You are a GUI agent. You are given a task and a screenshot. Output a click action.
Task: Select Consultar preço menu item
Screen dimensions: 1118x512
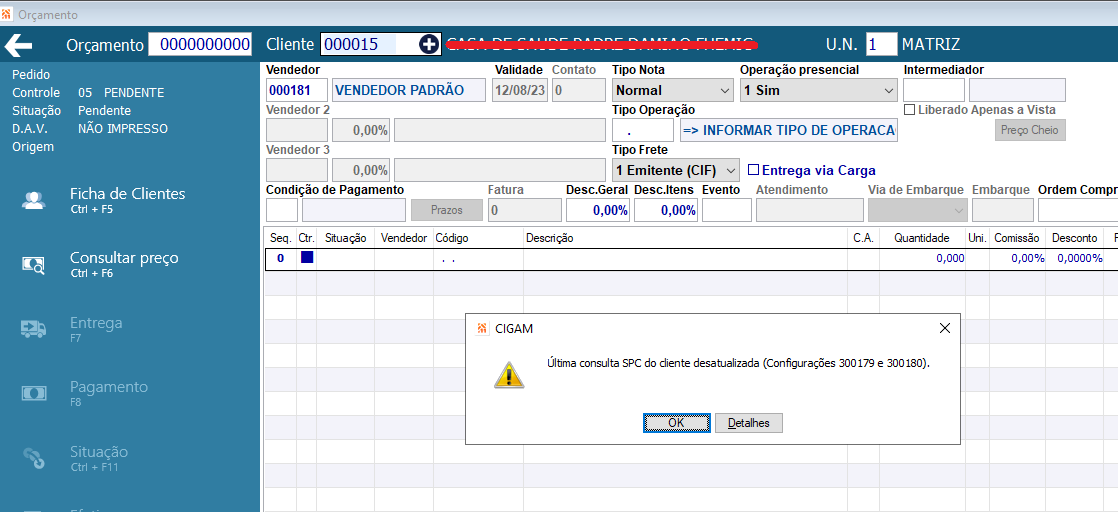pyautogui.click(x=124, y=264)
